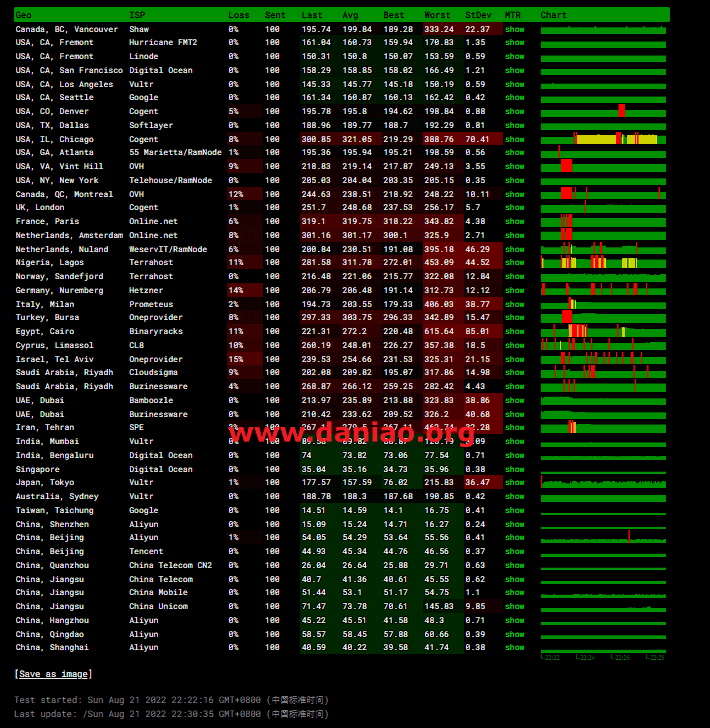Show MTR for Dubai Buzinessware row

click(x=515, y=414)
